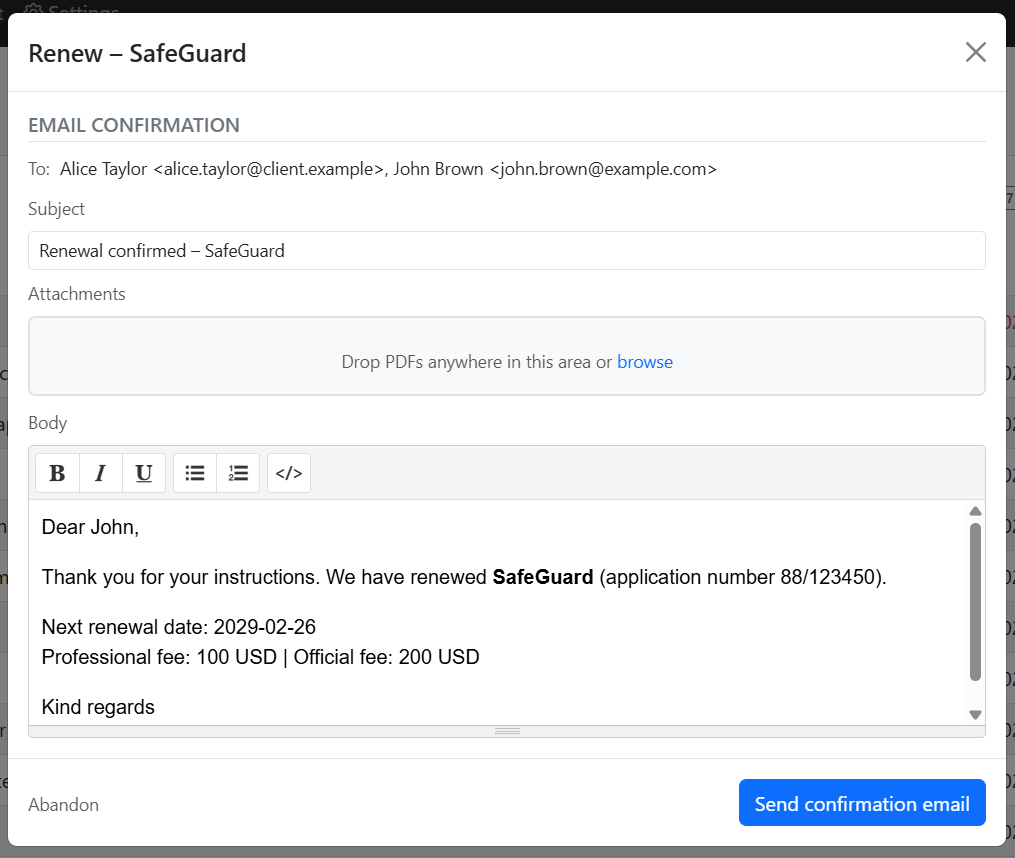Place cursor on the 'Kind regards' line
Viewport: 1015px width, 858px height.
pyautogui.click(x=98, y=707)
